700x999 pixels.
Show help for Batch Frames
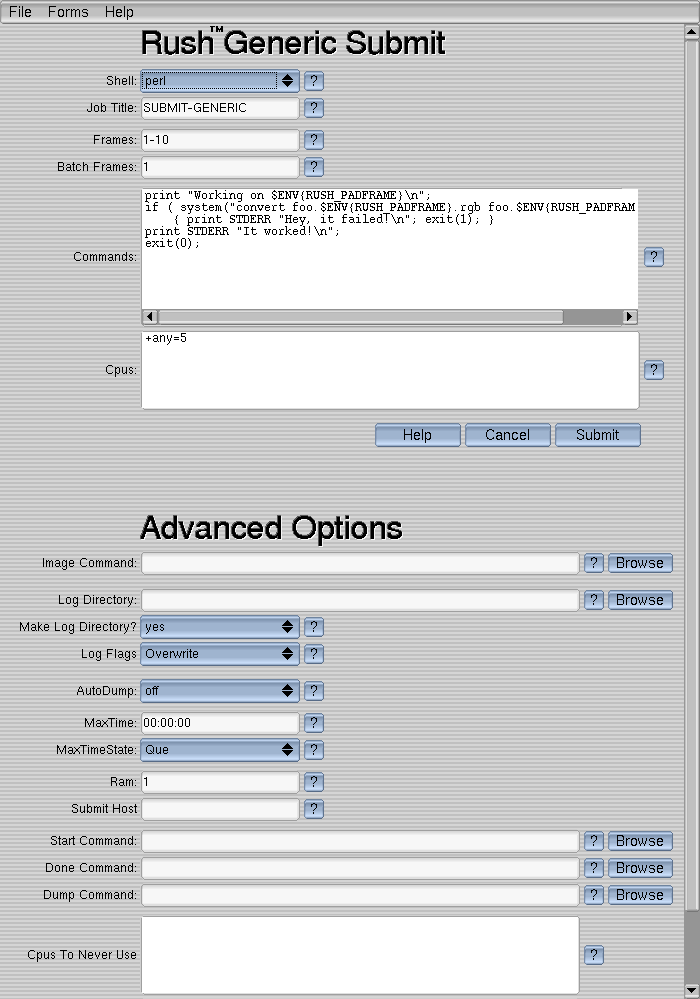point(313,167)
